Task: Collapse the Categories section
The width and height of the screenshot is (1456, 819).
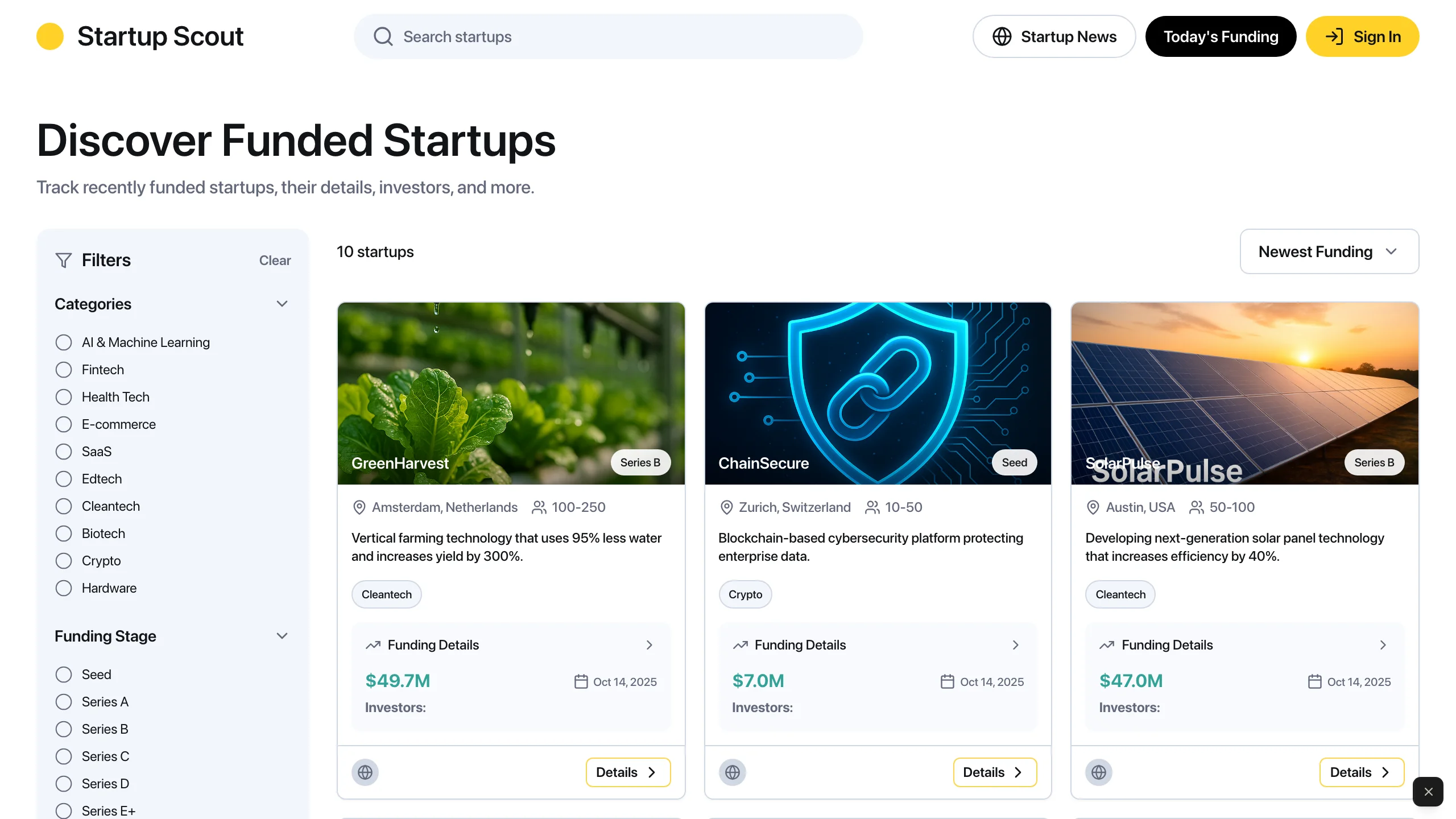Action: pos(282,304)
